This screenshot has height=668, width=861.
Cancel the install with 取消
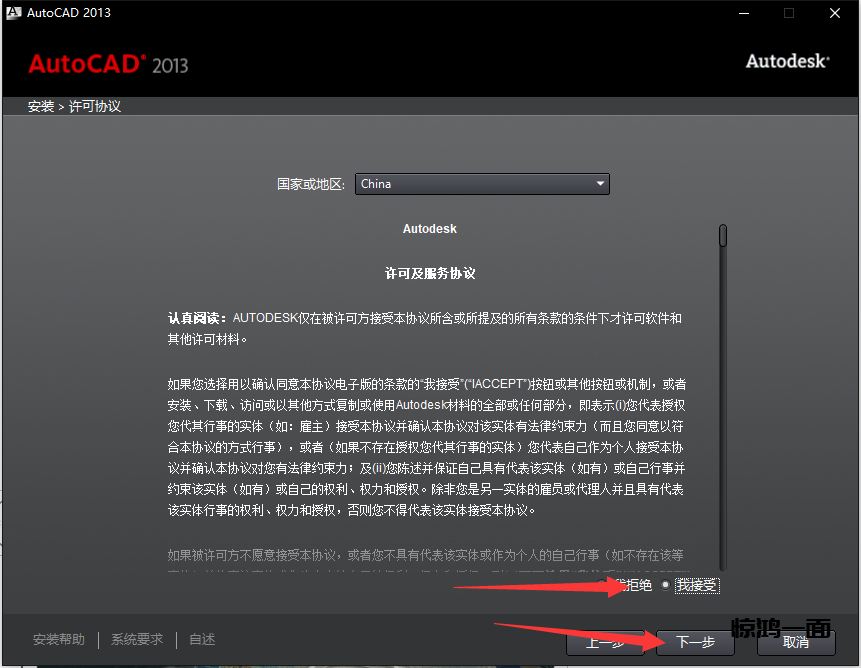point(796,642)
